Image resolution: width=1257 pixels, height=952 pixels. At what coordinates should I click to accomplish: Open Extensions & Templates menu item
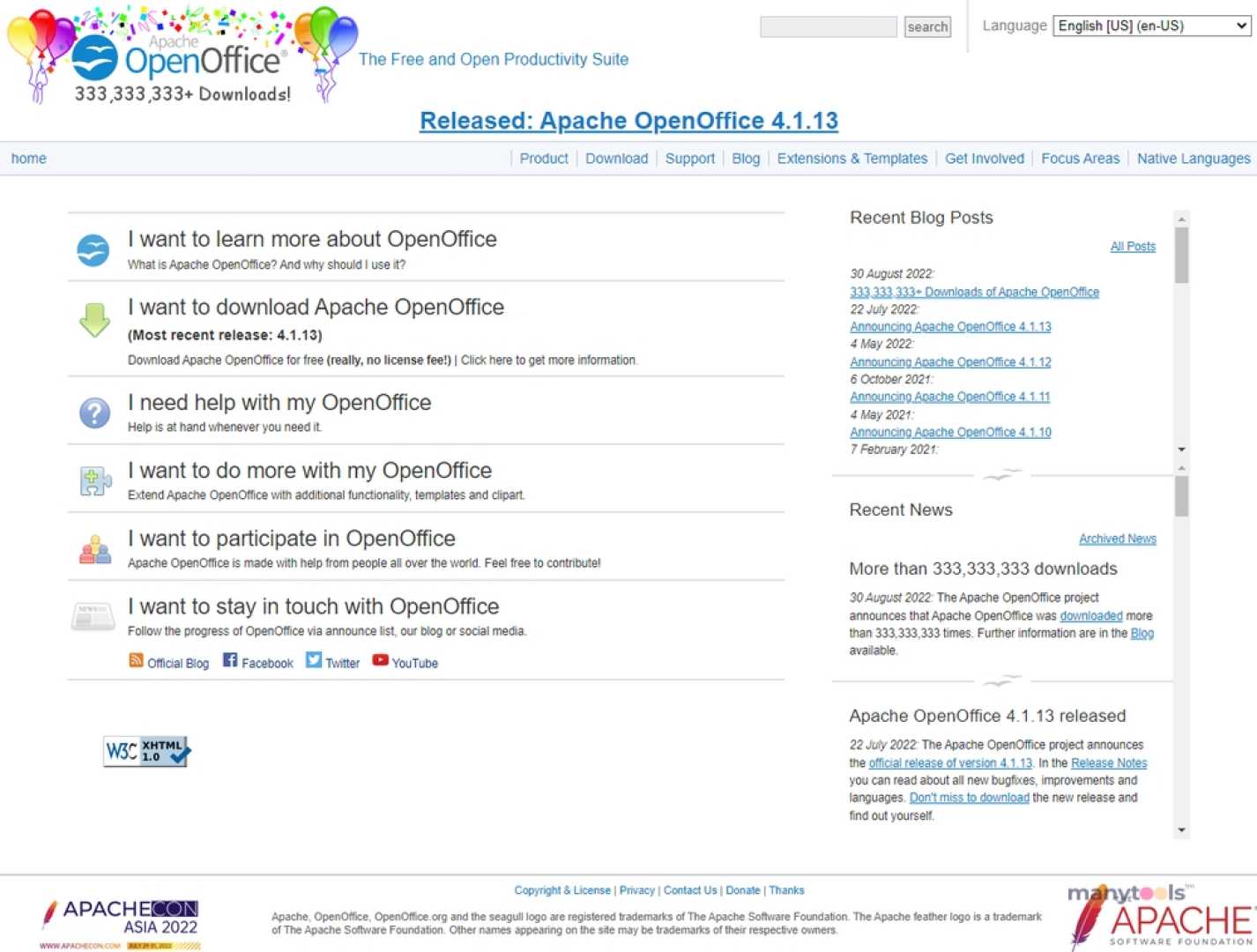point(852,159)
